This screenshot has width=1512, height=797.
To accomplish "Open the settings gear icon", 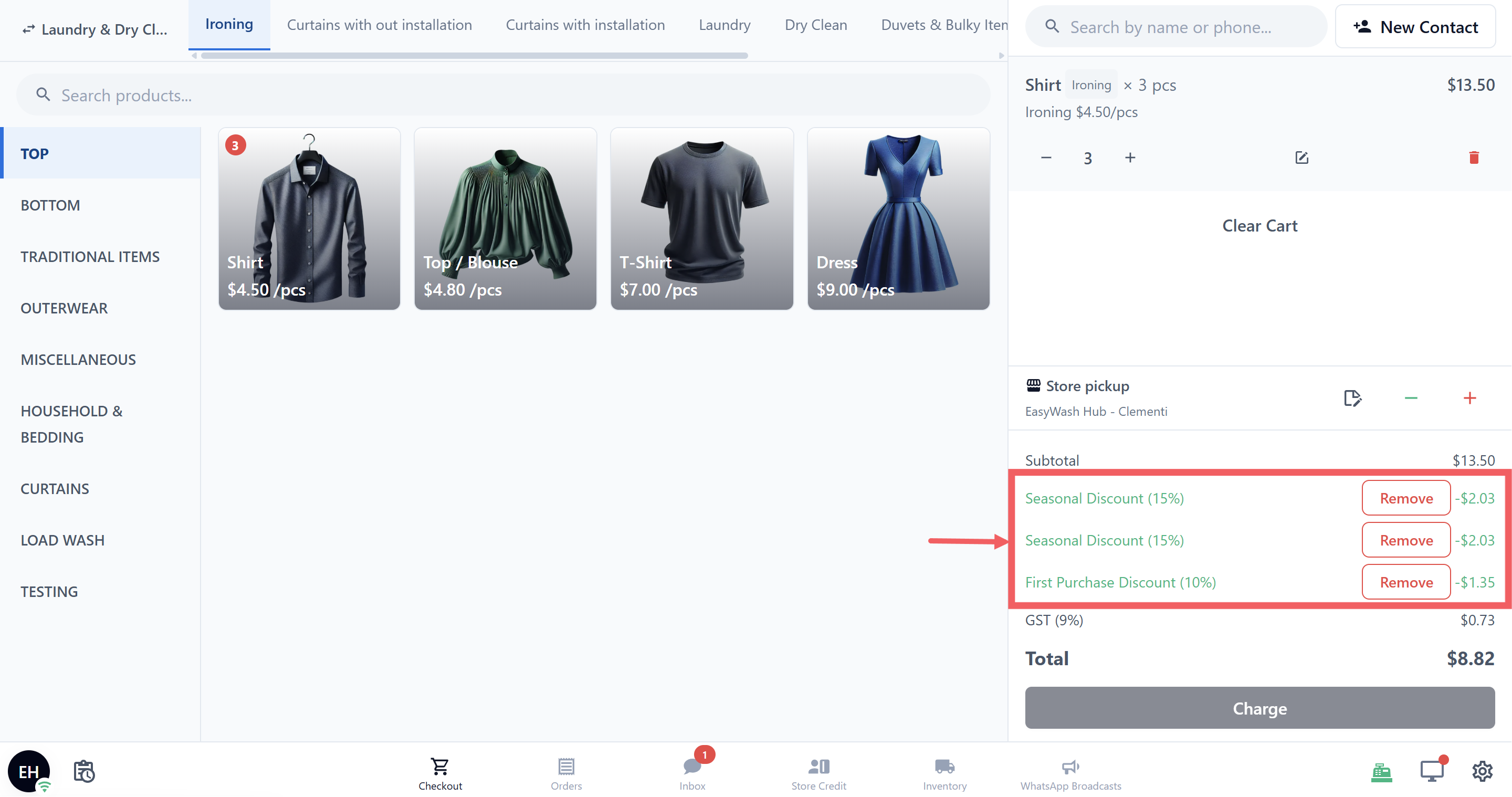I will pyautogui.click(x=1483, y=771).
